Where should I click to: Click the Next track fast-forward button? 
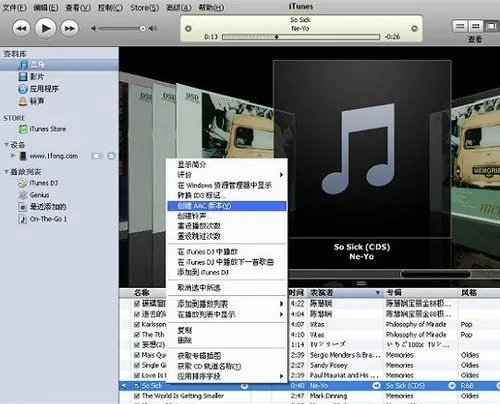(x=70, y=28)
